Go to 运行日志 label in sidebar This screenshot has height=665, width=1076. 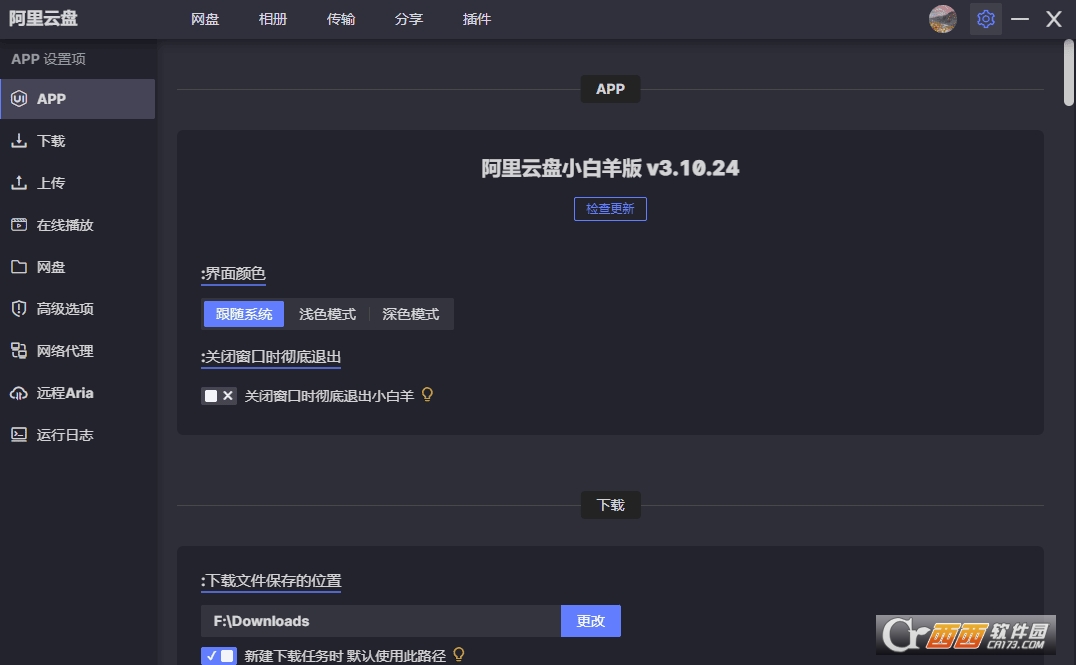click(x=65, y=434)
